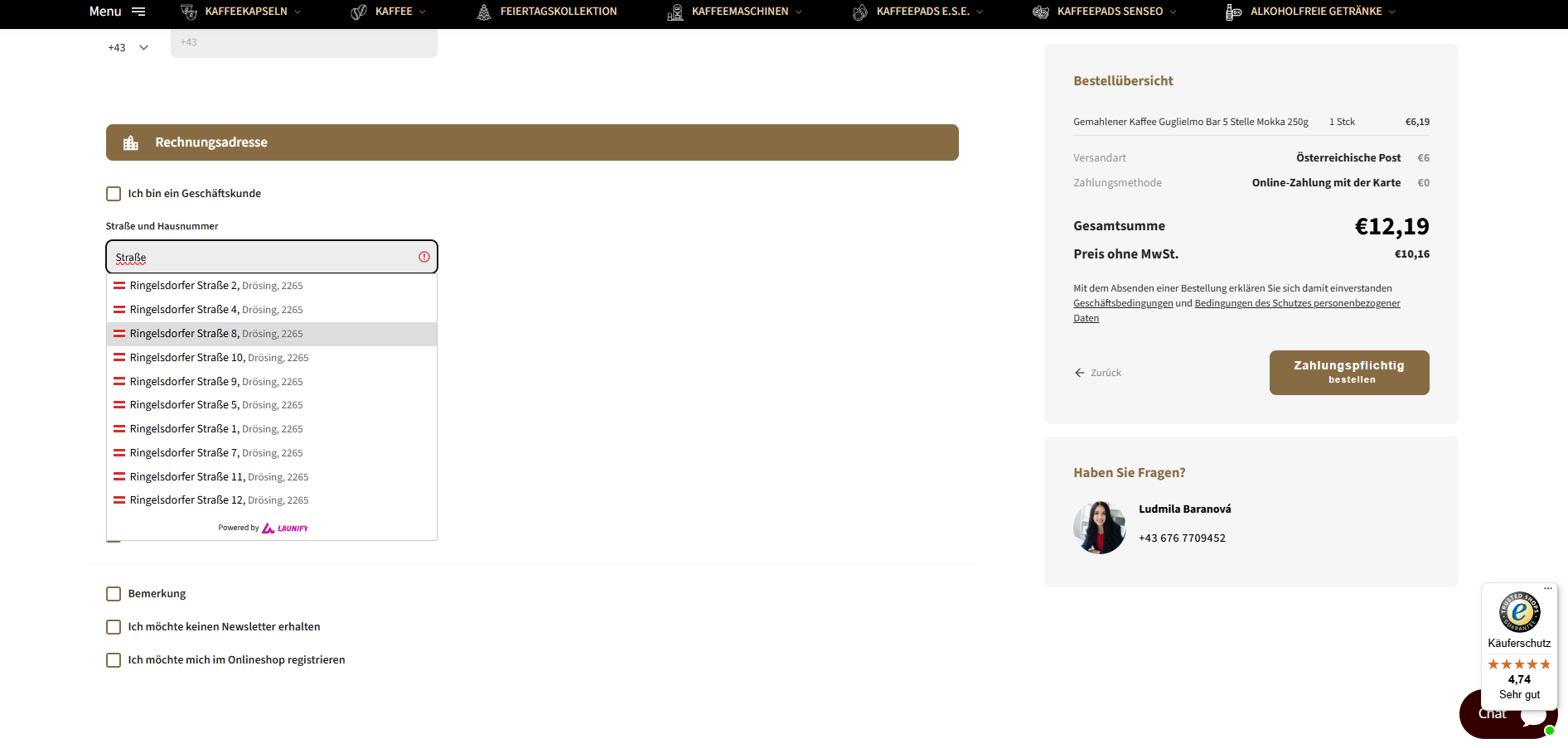
Task: Open the Alkoholfreie Getränke menu
Action: pyautogui.click(x=1316, y=12)
